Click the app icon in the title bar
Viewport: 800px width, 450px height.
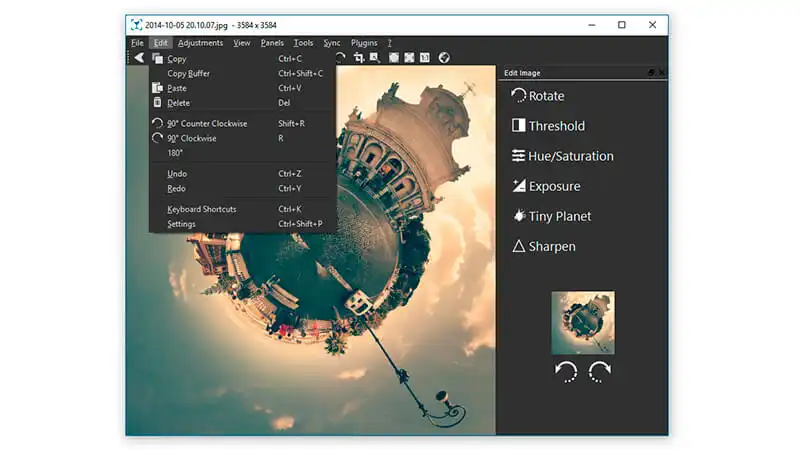tap(136, 25)
